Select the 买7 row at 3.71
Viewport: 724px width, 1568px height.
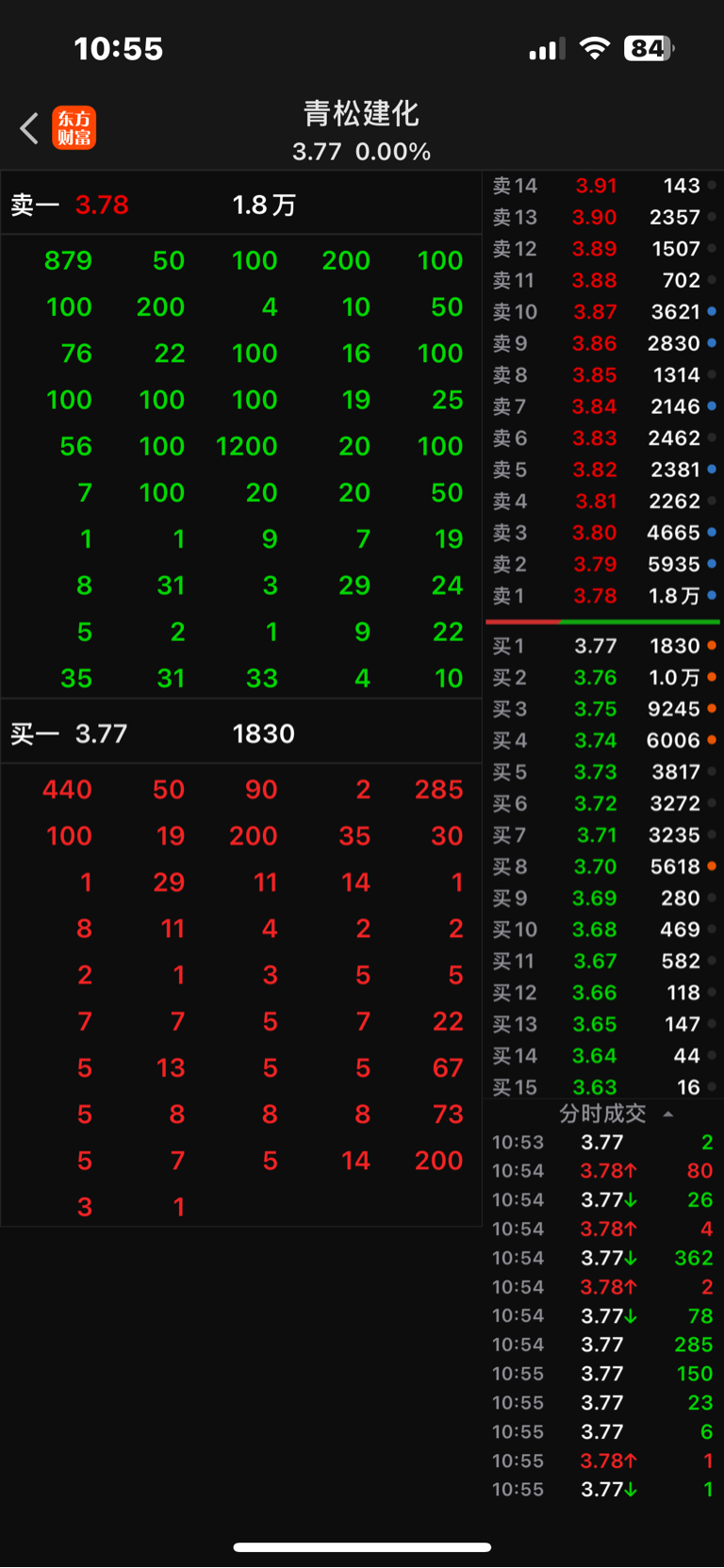coord(603,835)
